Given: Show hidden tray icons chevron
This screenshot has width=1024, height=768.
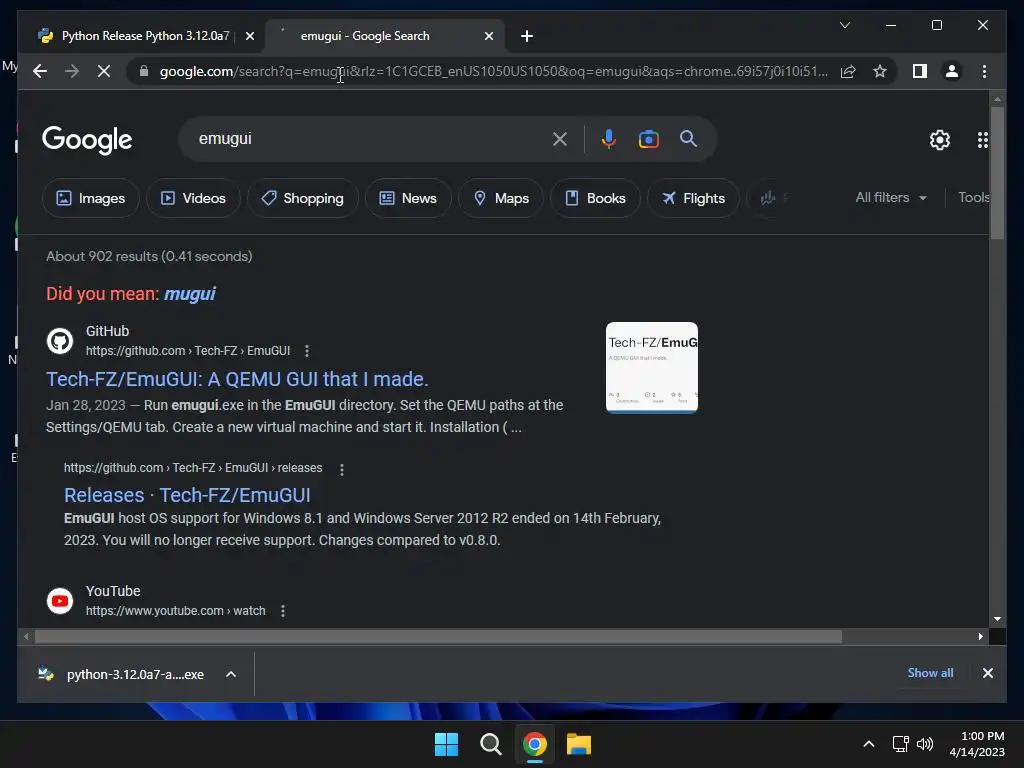Looking at the screenshot, I should pyautogui.click(x=869, y=744).
